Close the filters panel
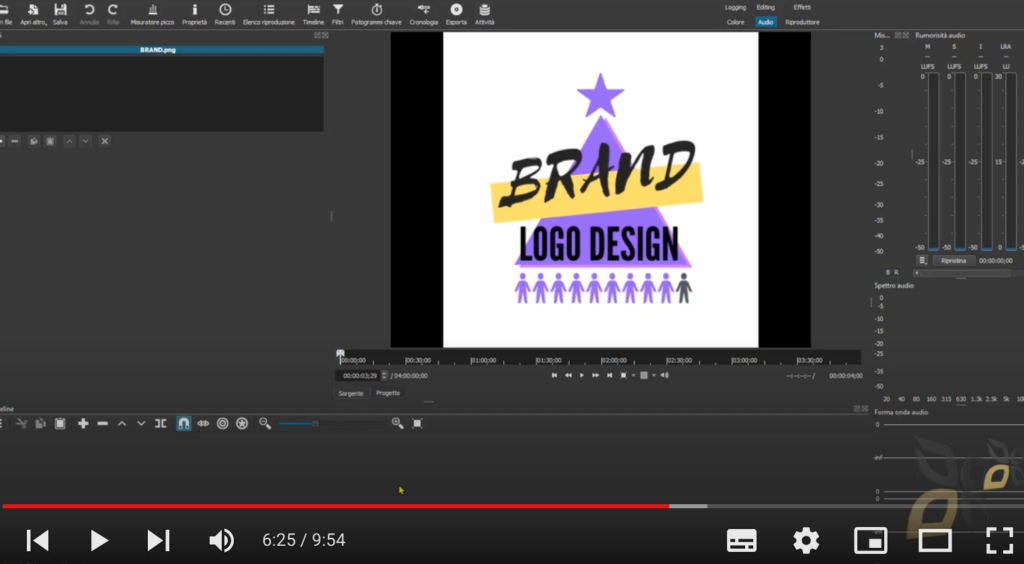Image resolution: width=1024 pixels, height=564 pixels. click(x=325, y=35)
